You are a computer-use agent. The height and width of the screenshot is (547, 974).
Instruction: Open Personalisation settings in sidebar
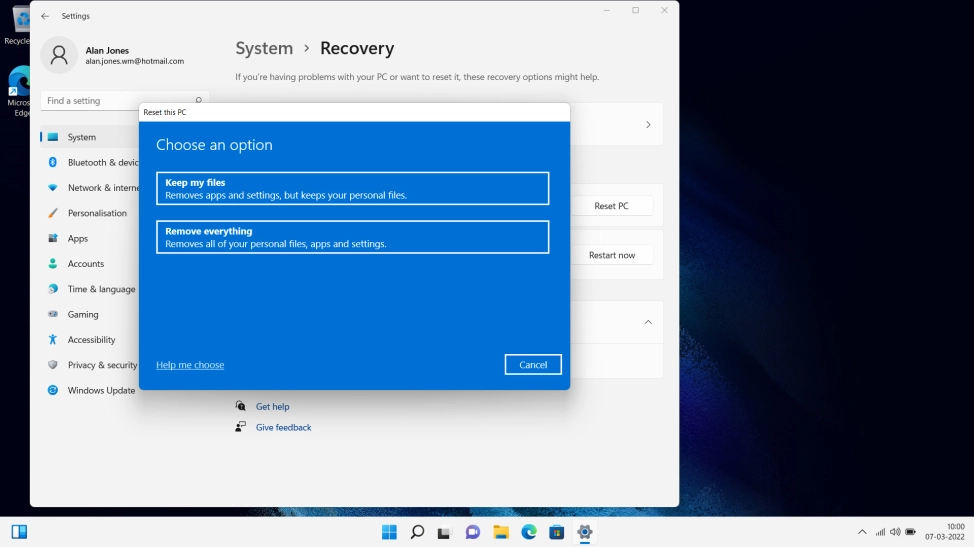click(x=97, y=213)
